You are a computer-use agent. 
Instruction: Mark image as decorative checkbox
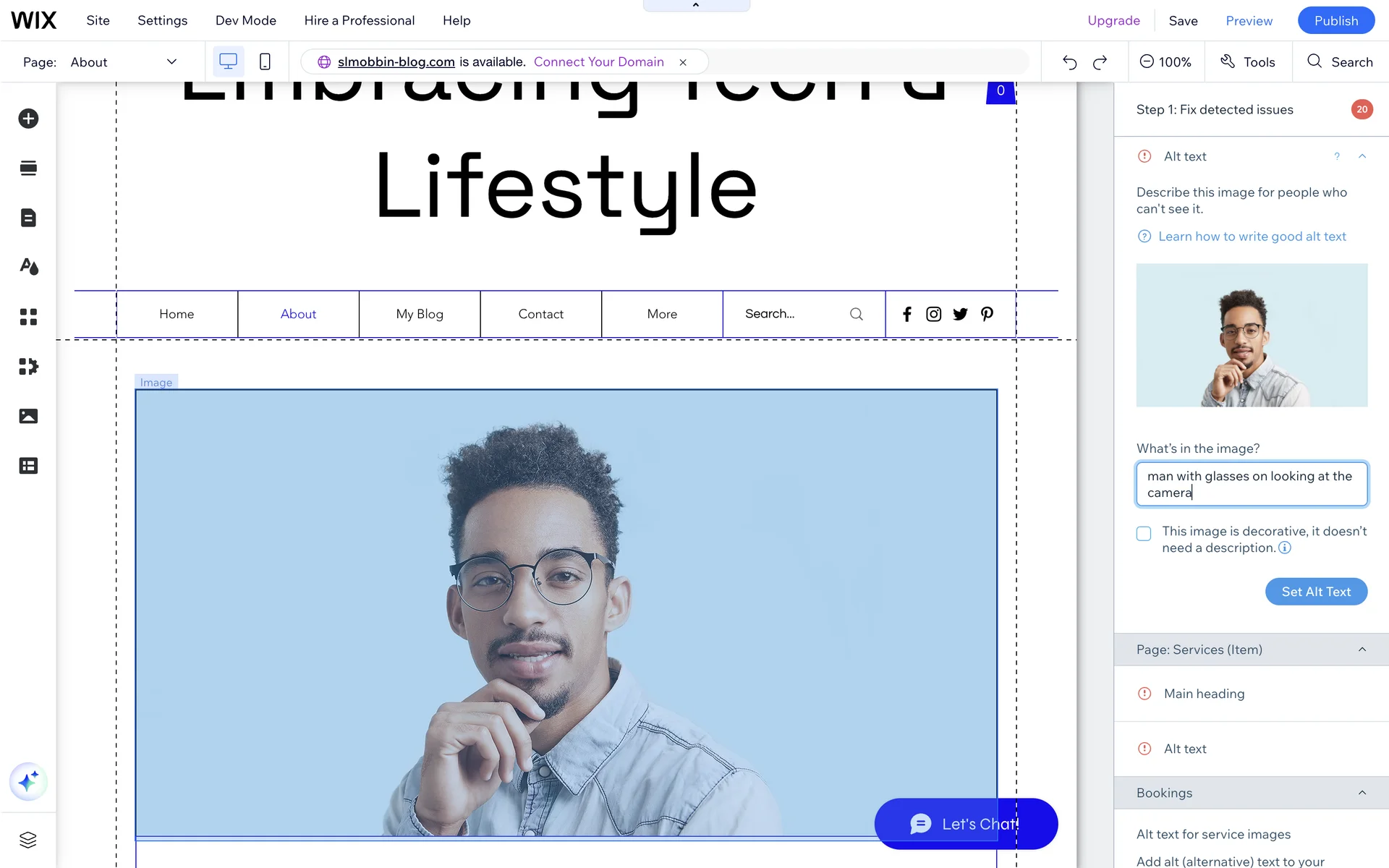coord(1144,534)
